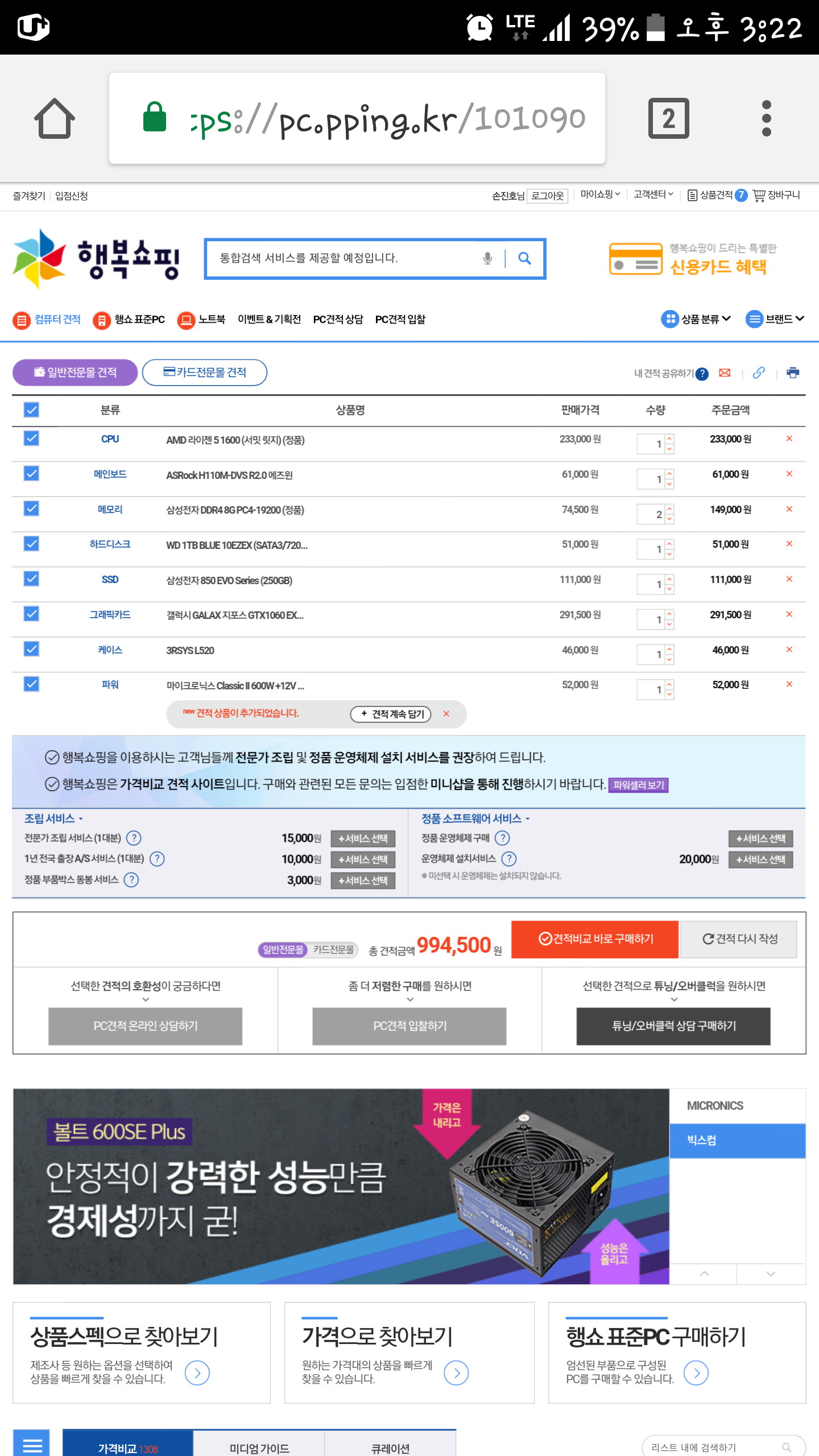Add 전문가 조립 서비스 15,000원 service
Viewport: 819px width, 1456px height.
pyautogui.click(x=363, y=839)
